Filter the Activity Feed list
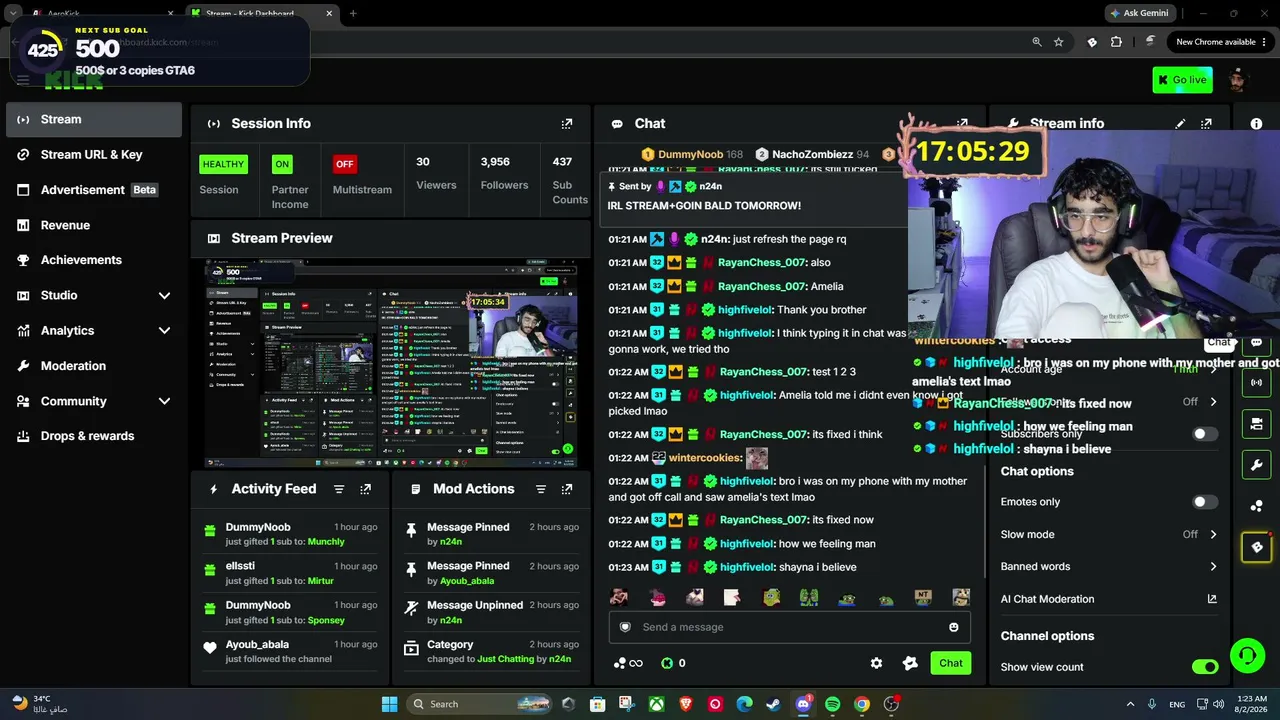This screenshot has height=720, width=1280. tap(339, 489)
